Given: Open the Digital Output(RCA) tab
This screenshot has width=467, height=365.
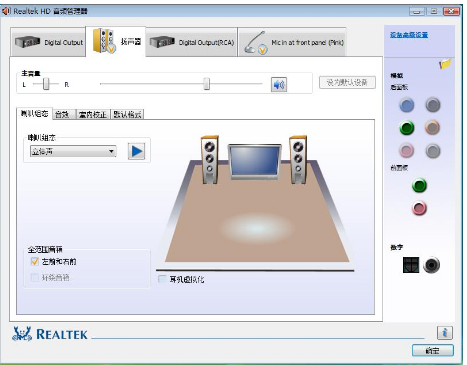Looking at the screenshot, I should (x=192, y=42).
